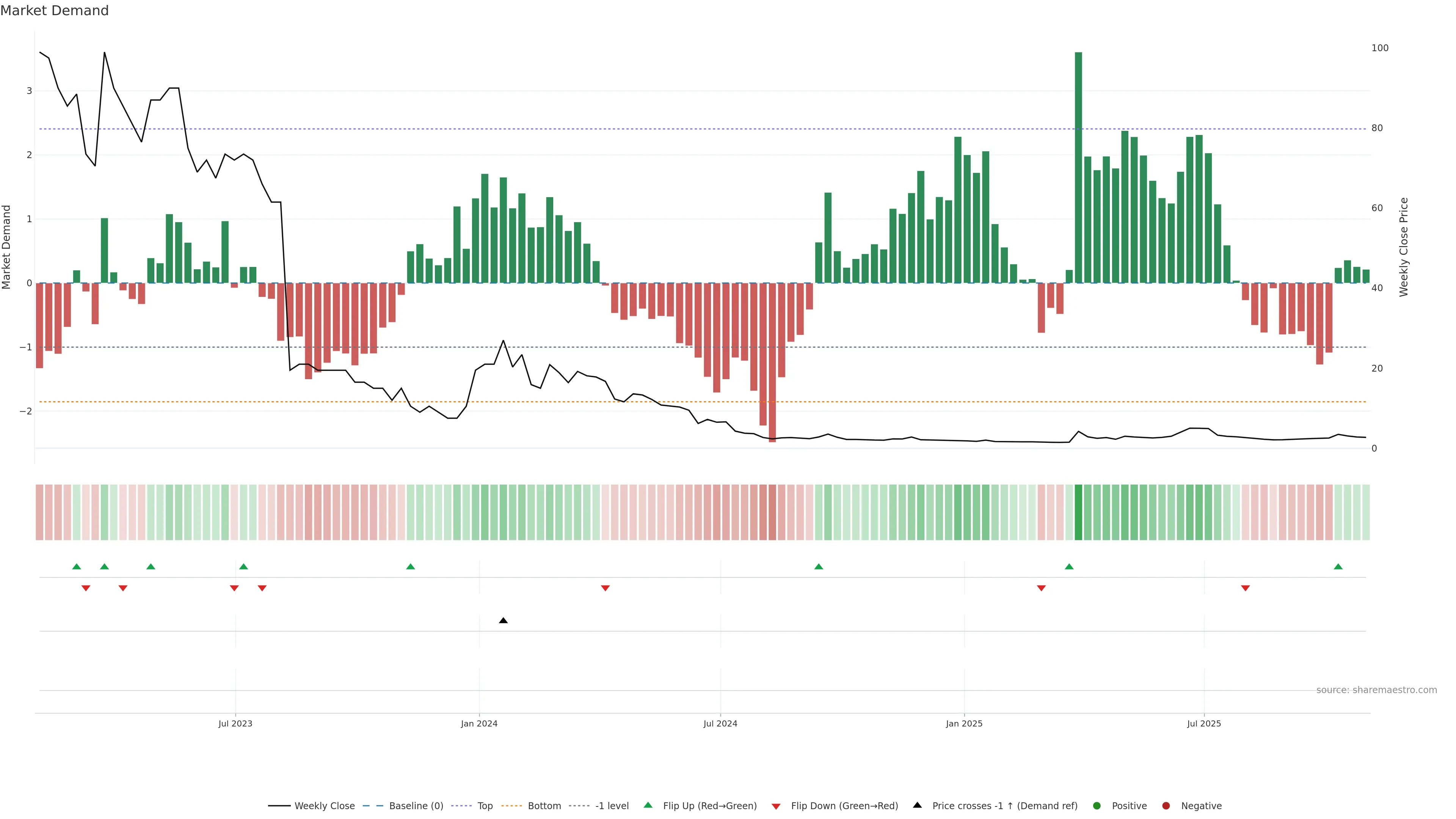
Task: Click the Jan 2025 axis label
Action: [964, 723]
